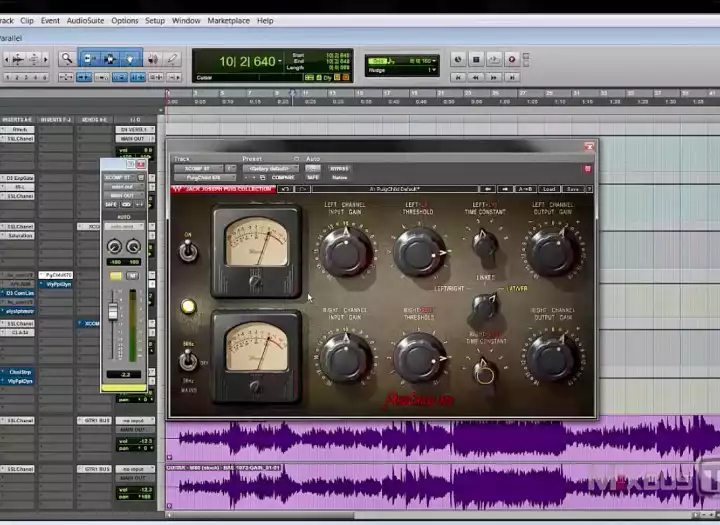Open the Setup menu
This screenshot has width=720, height=525.
[155, 21]
